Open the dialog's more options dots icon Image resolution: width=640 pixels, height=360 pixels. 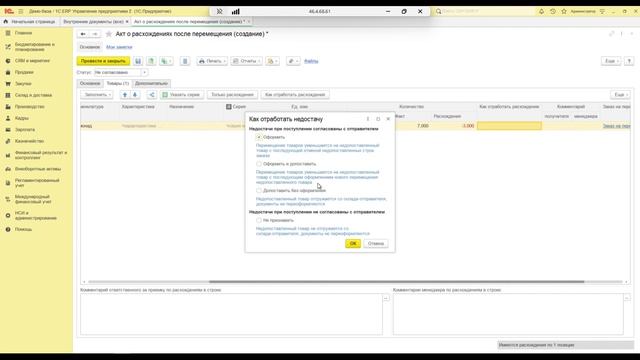point(368,119)
